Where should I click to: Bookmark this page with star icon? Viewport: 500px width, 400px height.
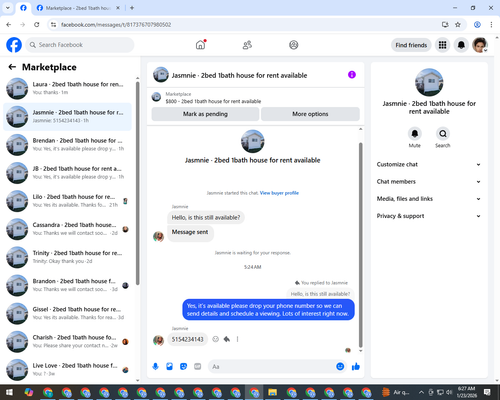(x=458, y=25)
